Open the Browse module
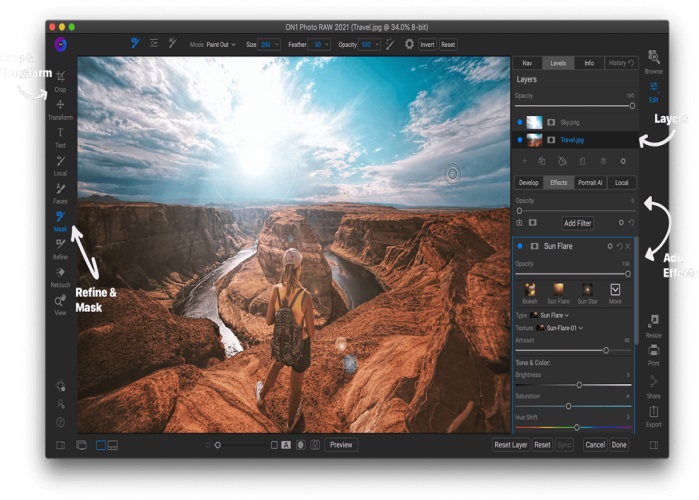The width and height of the screenshot is (699, 500). [x=653, y=61]
